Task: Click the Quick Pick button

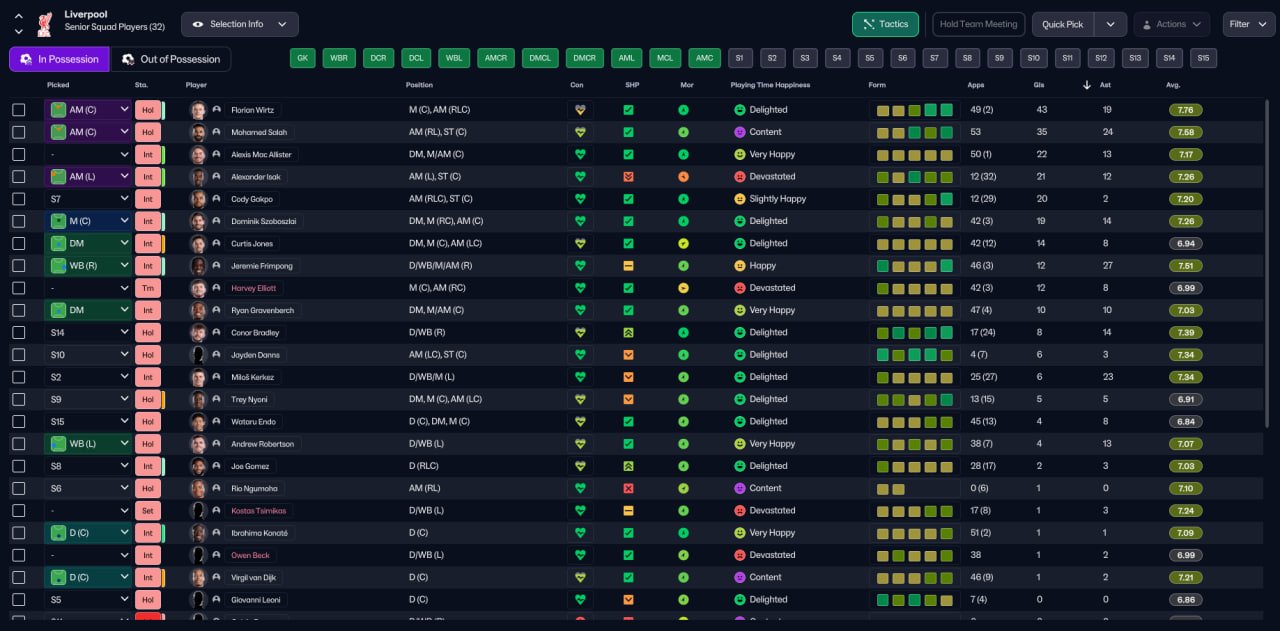Action: [1062, 24]
